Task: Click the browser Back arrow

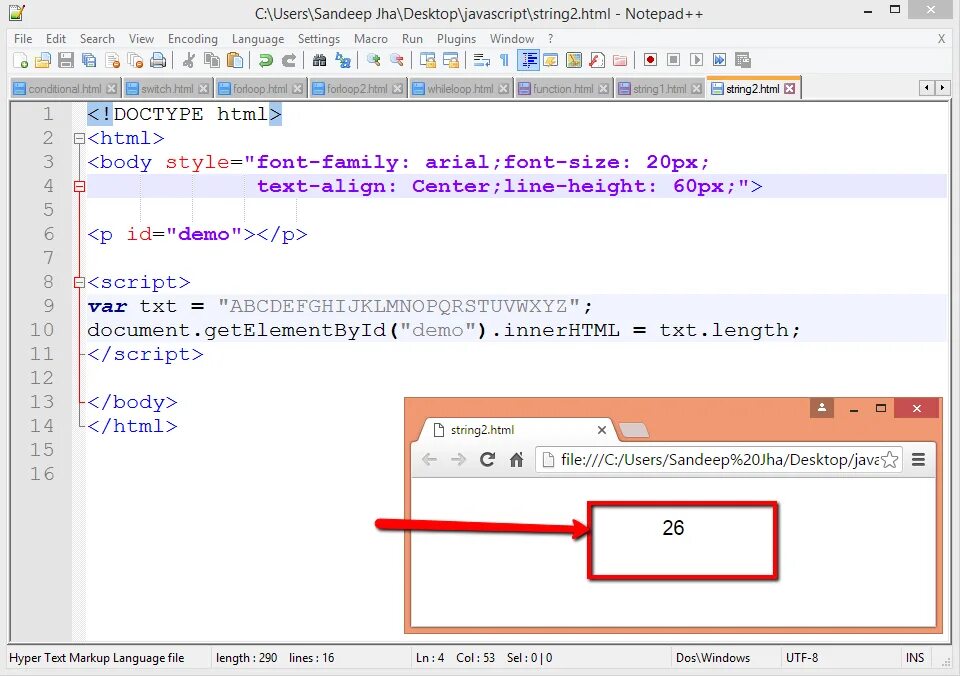Action: pyautogui.click(x=429, y=459)
